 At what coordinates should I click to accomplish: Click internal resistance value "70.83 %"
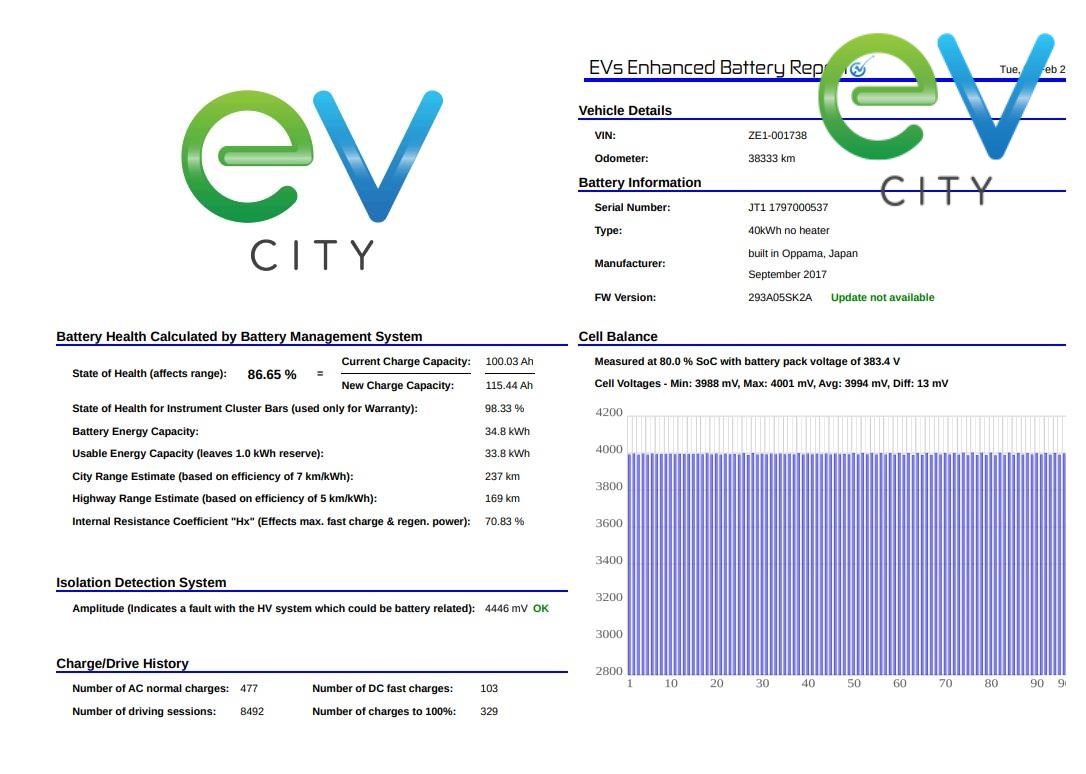(504, 521)
